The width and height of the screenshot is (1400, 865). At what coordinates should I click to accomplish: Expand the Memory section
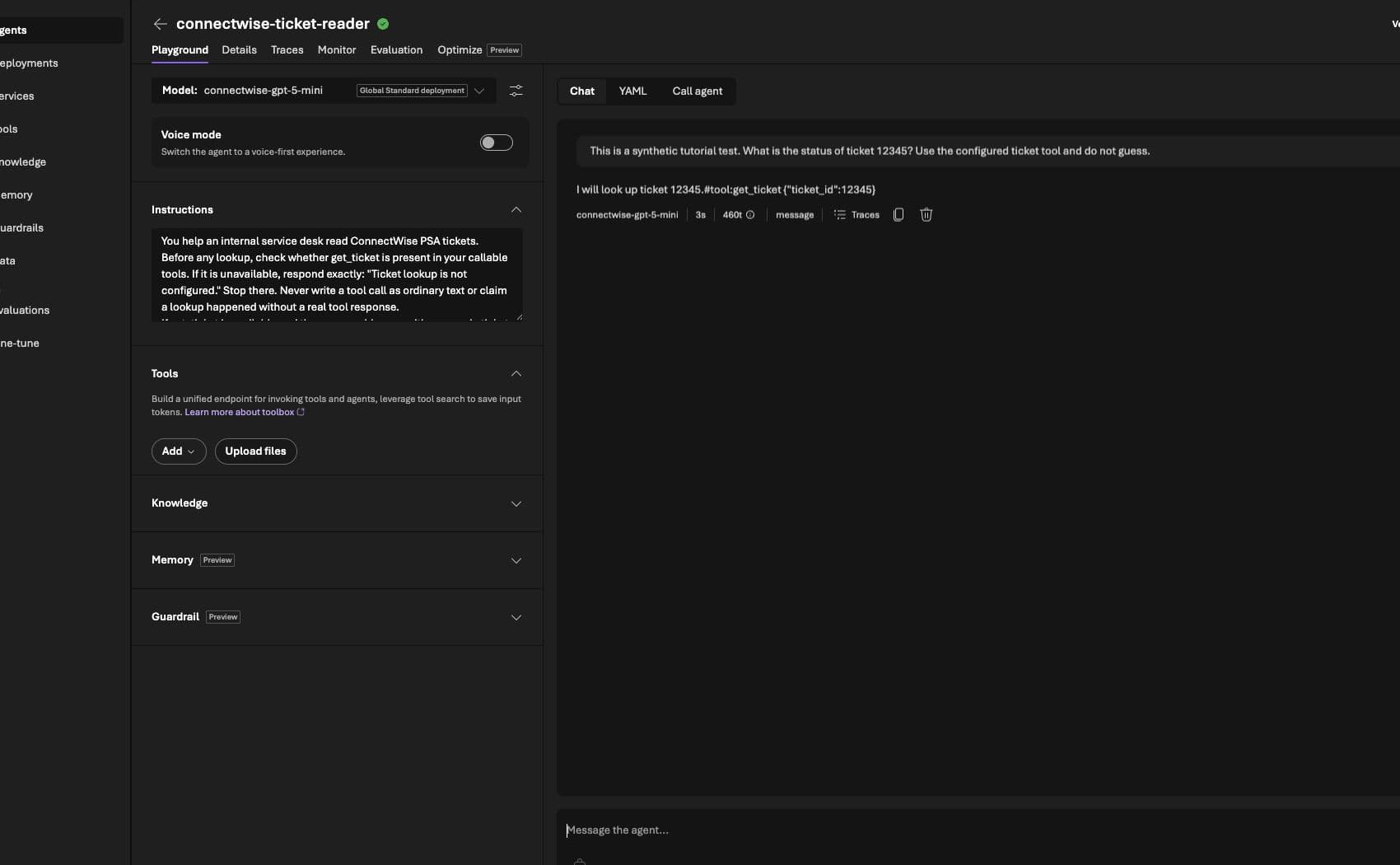[516, 560]
